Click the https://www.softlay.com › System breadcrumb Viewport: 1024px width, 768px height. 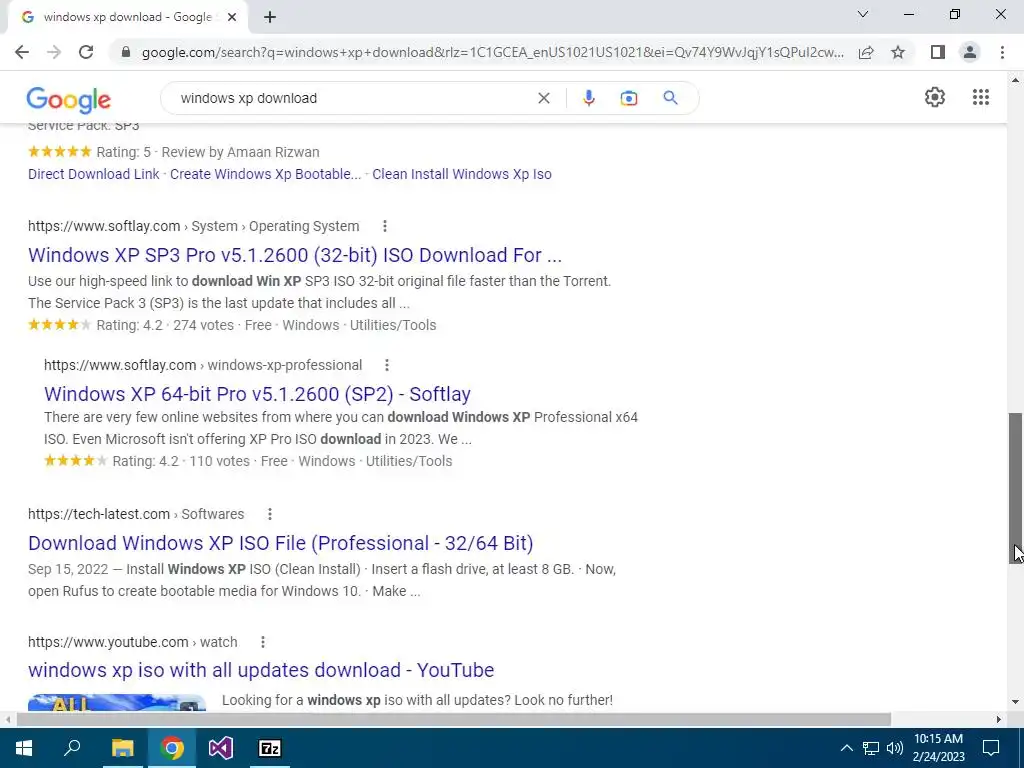[x=193, y=226]
